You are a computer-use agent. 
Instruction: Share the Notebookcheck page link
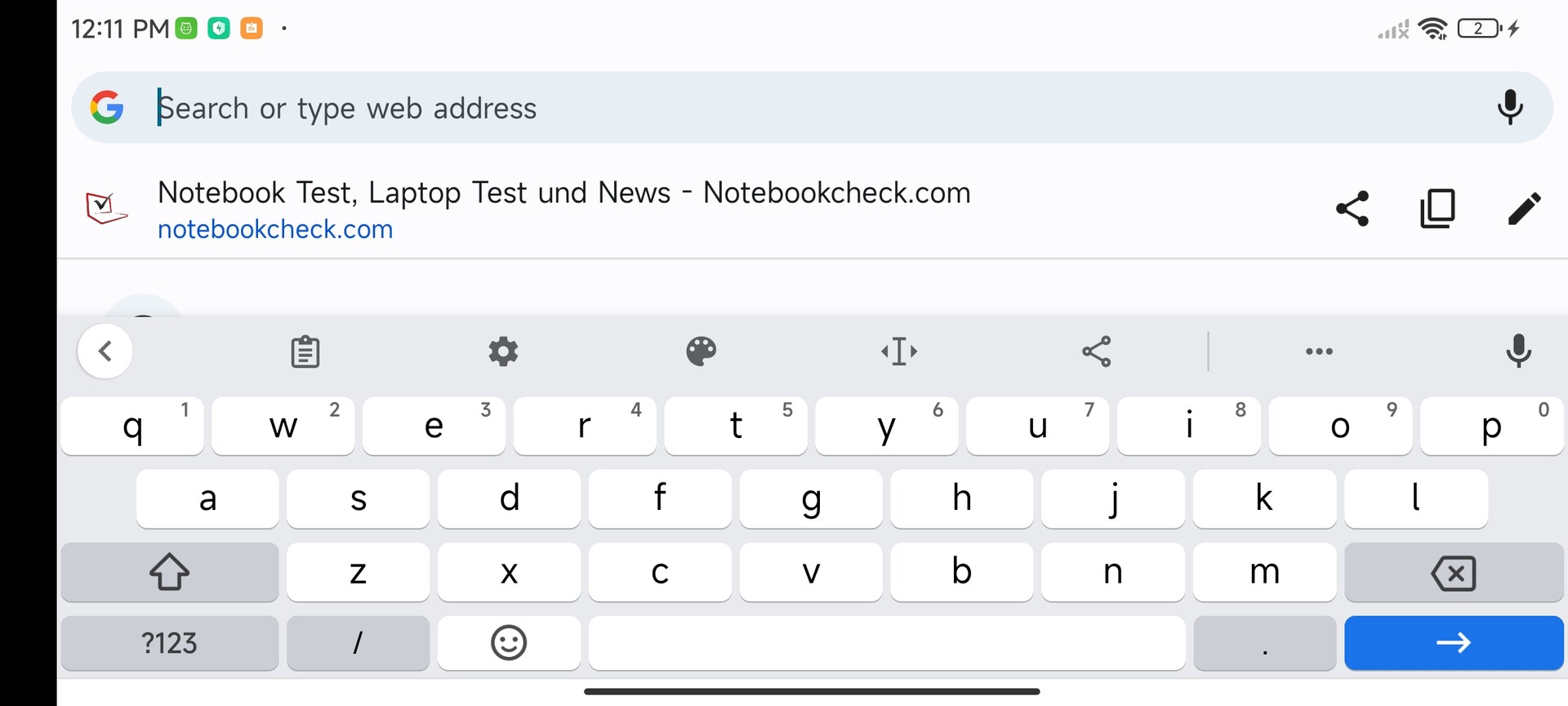click(x=1352, y=208)
